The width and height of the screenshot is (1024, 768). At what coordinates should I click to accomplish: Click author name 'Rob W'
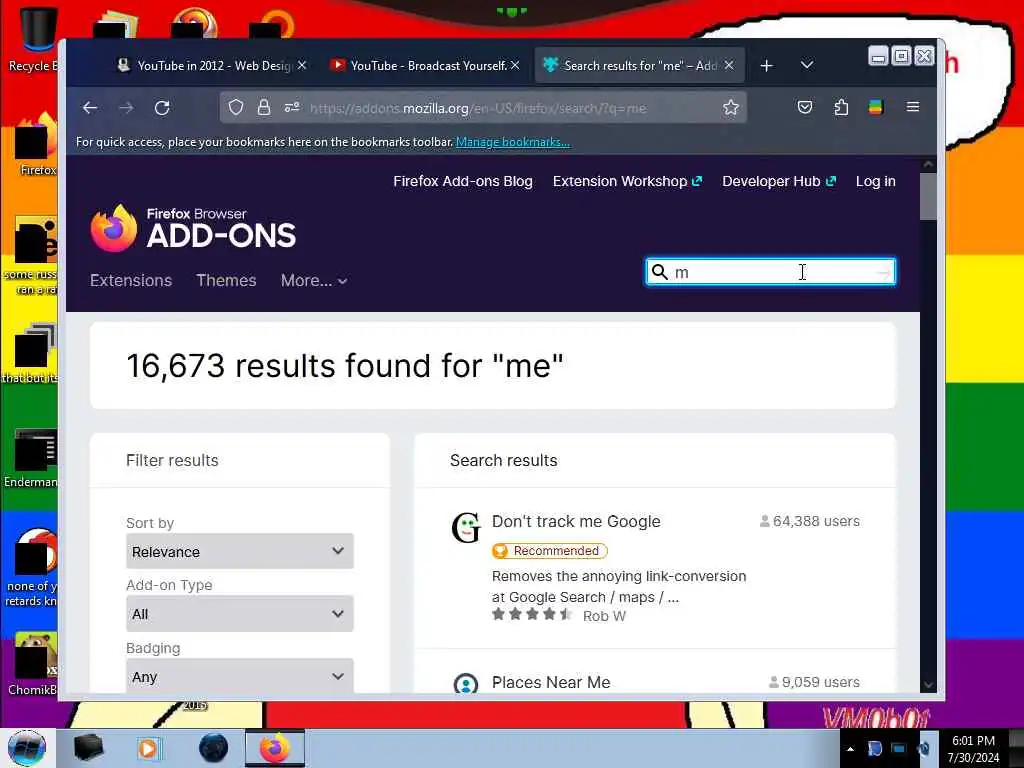[604, 616]
